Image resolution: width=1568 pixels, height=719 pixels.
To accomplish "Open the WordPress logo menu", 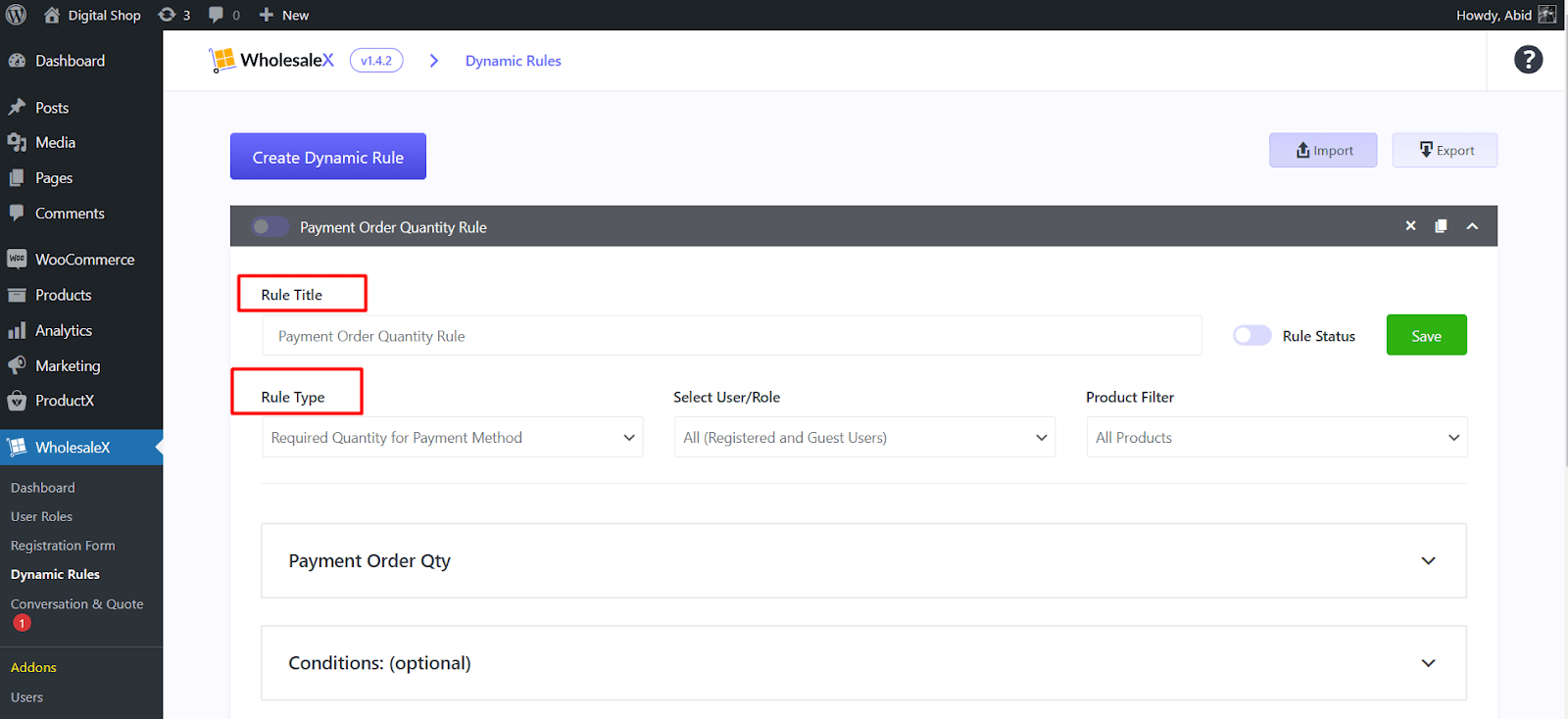I will pyautogui.click(x=16, y=15).
